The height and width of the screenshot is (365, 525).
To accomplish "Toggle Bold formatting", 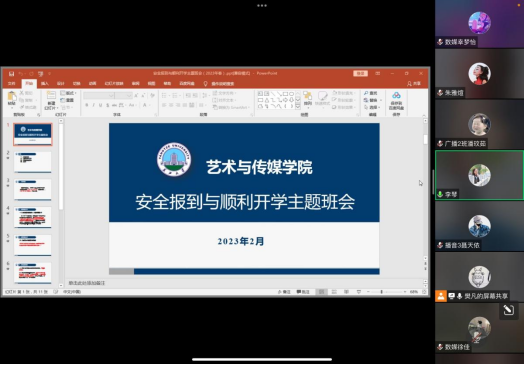I will pos(87,105).
